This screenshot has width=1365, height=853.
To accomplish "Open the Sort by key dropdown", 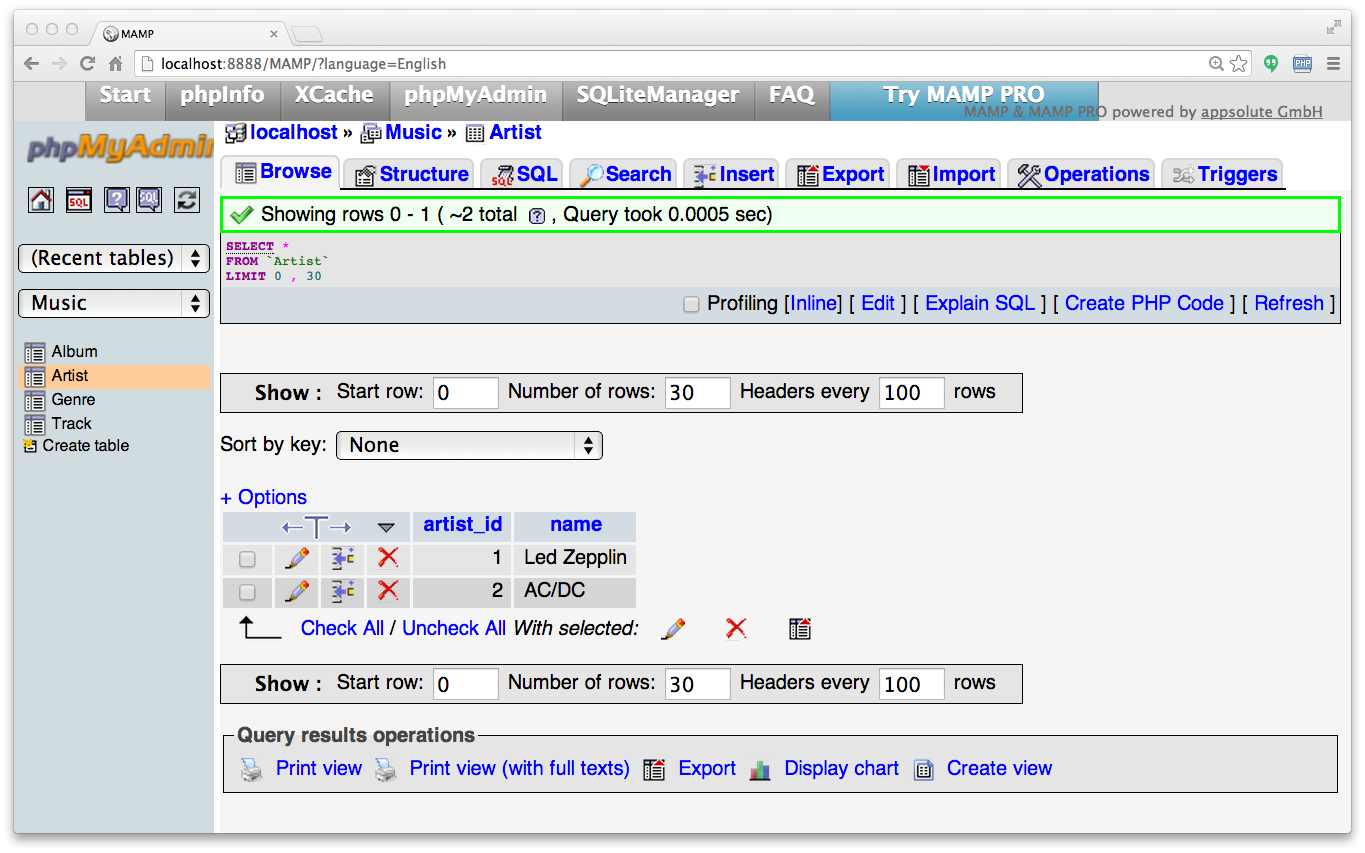I will click(469, 445).
